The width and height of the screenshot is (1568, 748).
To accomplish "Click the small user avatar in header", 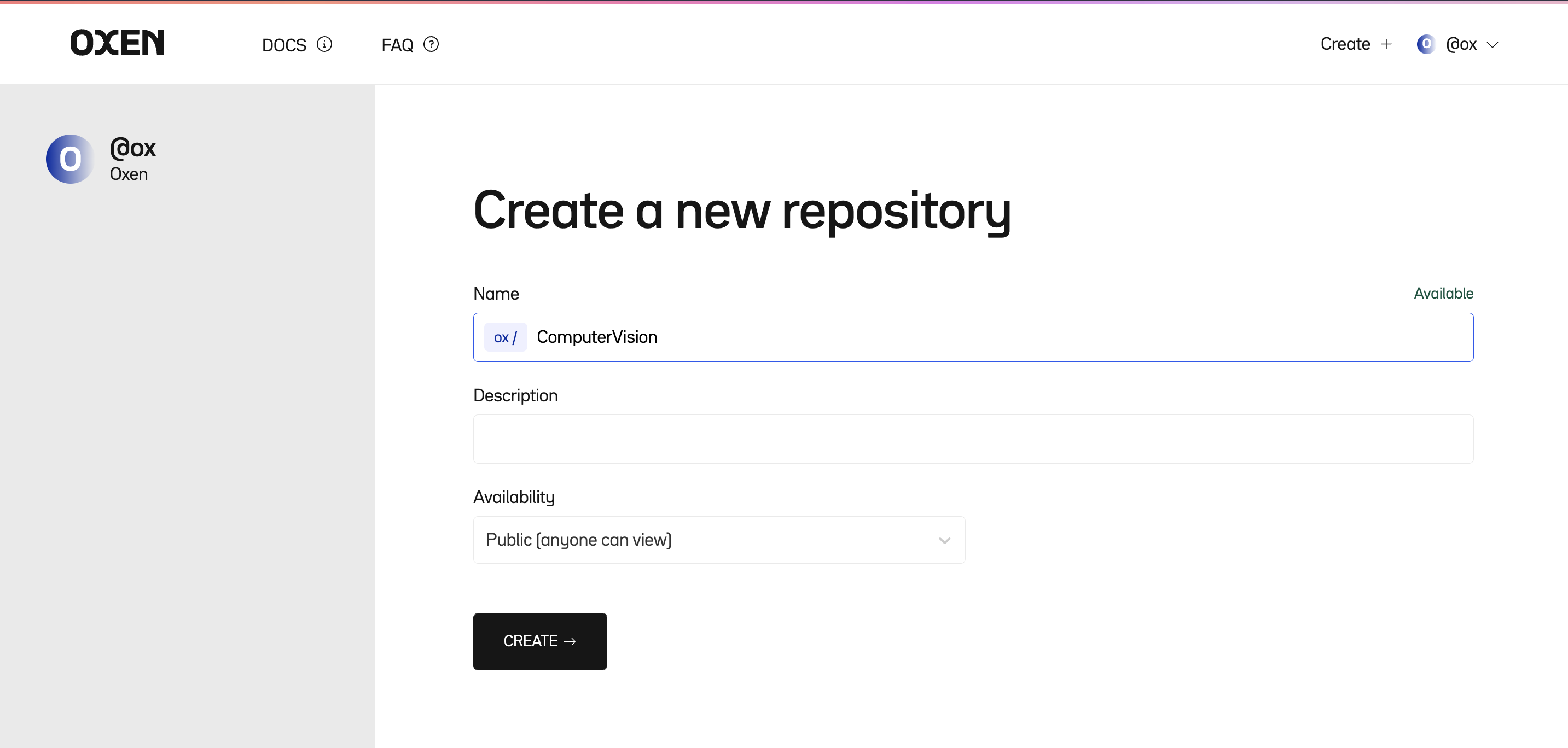I will [1425, 44].
